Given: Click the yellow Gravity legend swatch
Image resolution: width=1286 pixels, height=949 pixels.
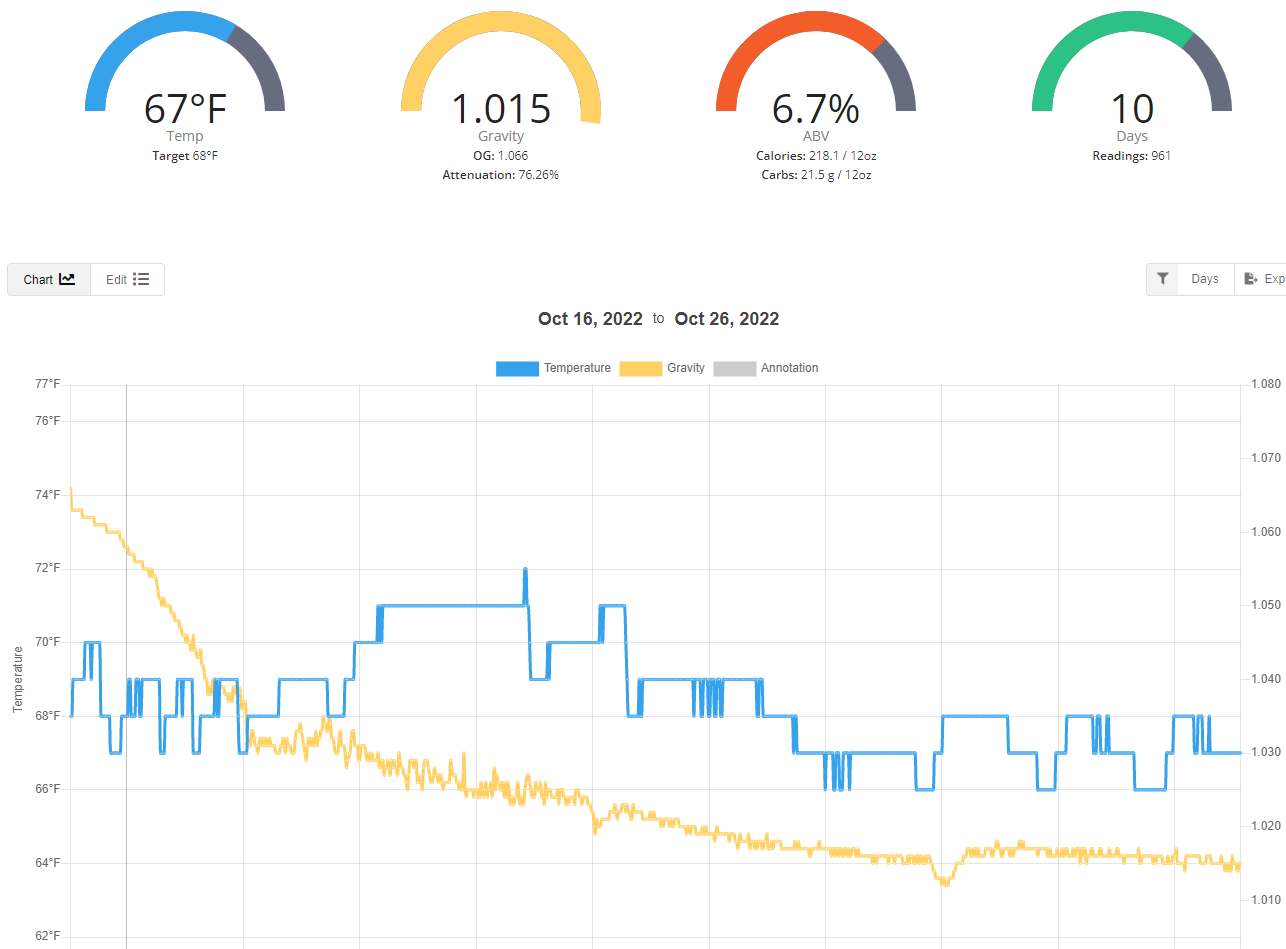Looking at the screenshot, I should click(x=641, y=368).
